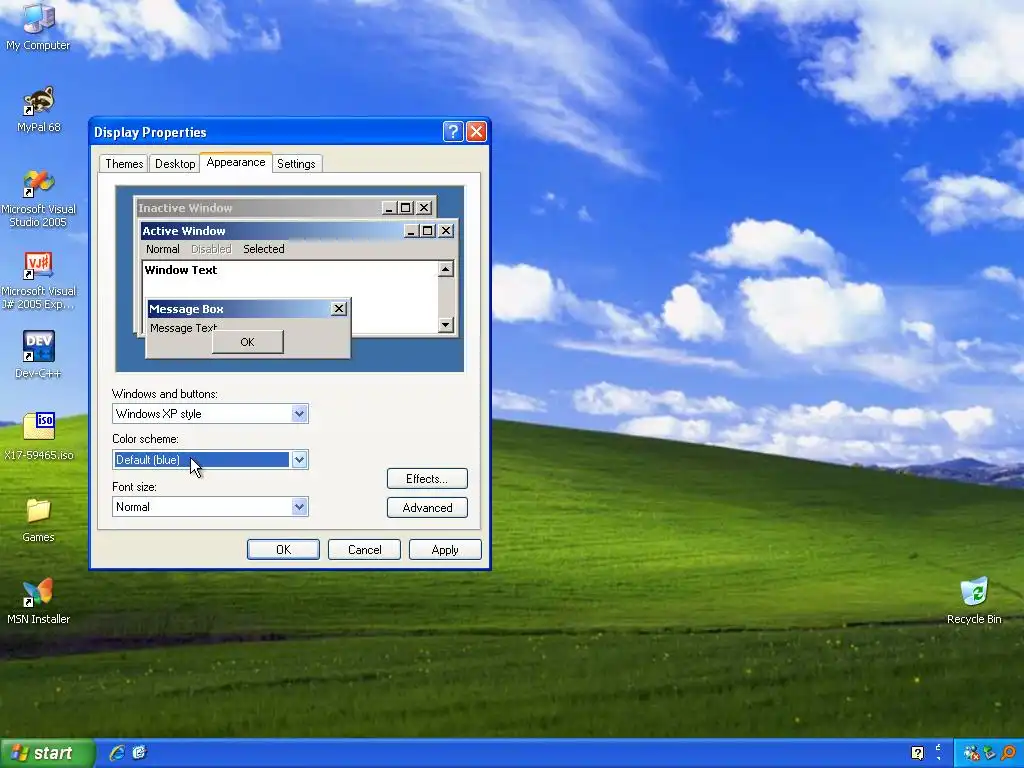Click the Inactive Window minimize button in preview

click(x=389, y=208)
